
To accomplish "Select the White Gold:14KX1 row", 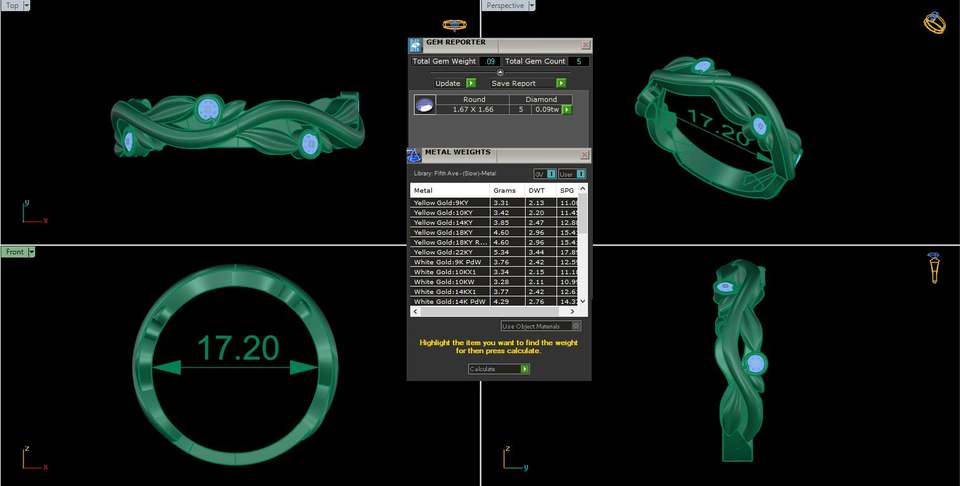I will coord(494,292).
